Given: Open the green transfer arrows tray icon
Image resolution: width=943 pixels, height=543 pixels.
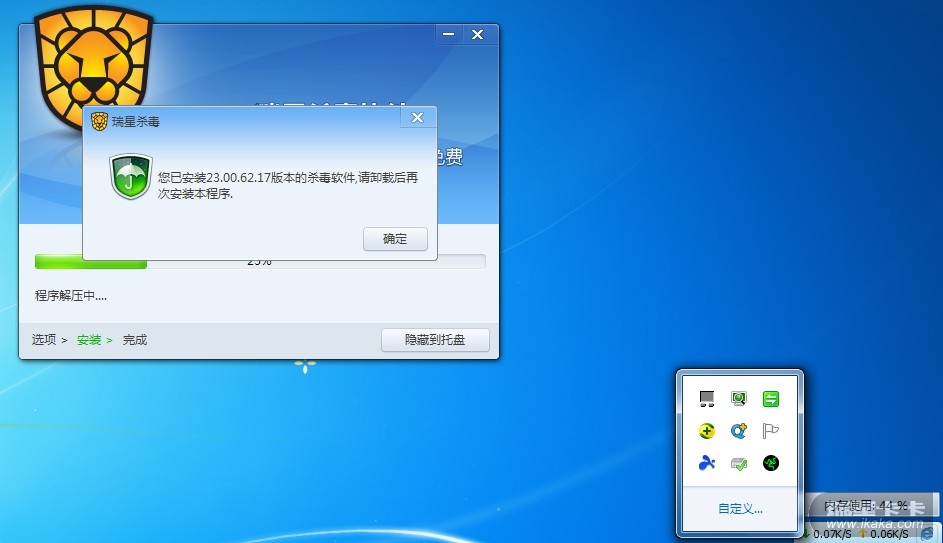Looking at the screenshot, I should pos(770,399).
